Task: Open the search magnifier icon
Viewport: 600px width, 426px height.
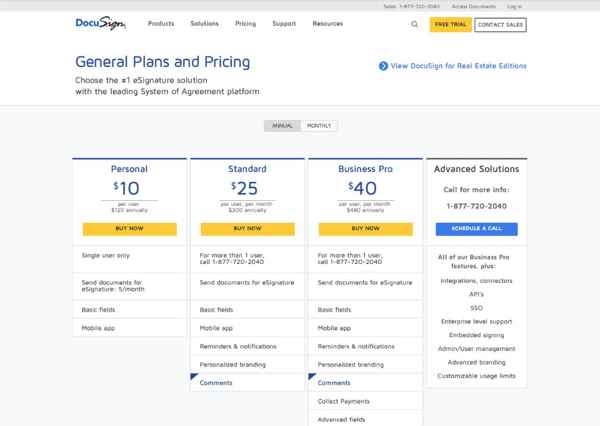Action: pyautogui.click(x=415, y=24)
